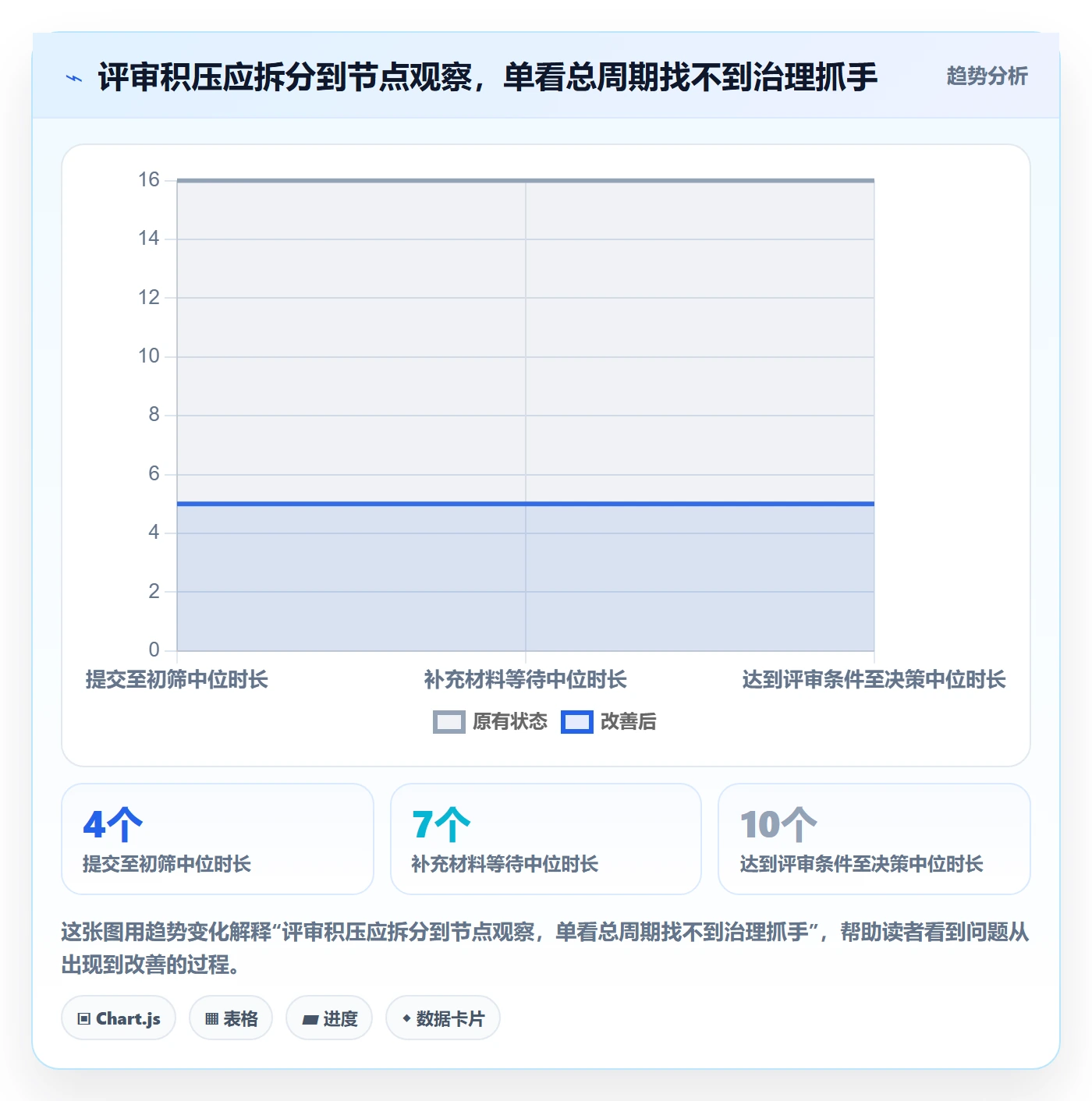
Task: Toggle the 改善后 legend swatch
Action: [x=577, y=722]
